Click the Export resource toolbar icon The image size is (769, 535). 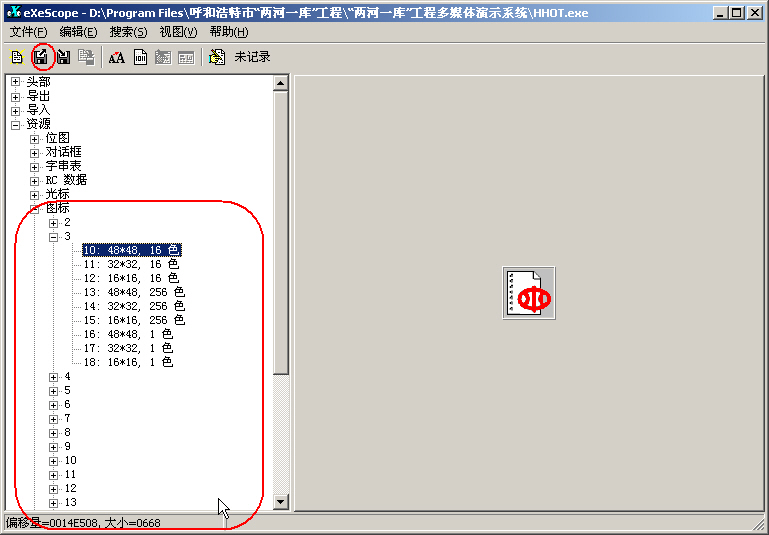tap(42, 57)
